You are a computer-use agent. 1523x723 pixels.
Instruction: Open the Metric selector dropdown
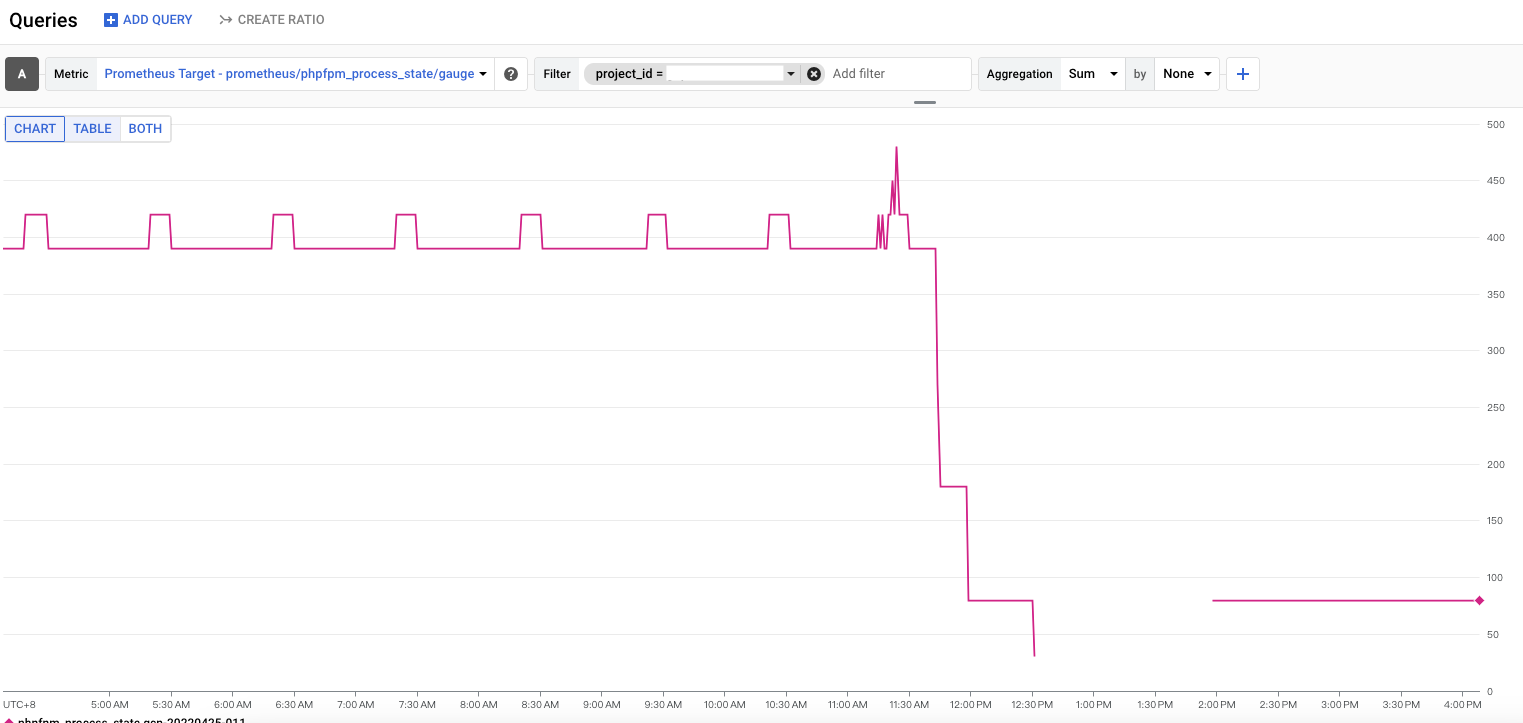(x=296, y=74)
